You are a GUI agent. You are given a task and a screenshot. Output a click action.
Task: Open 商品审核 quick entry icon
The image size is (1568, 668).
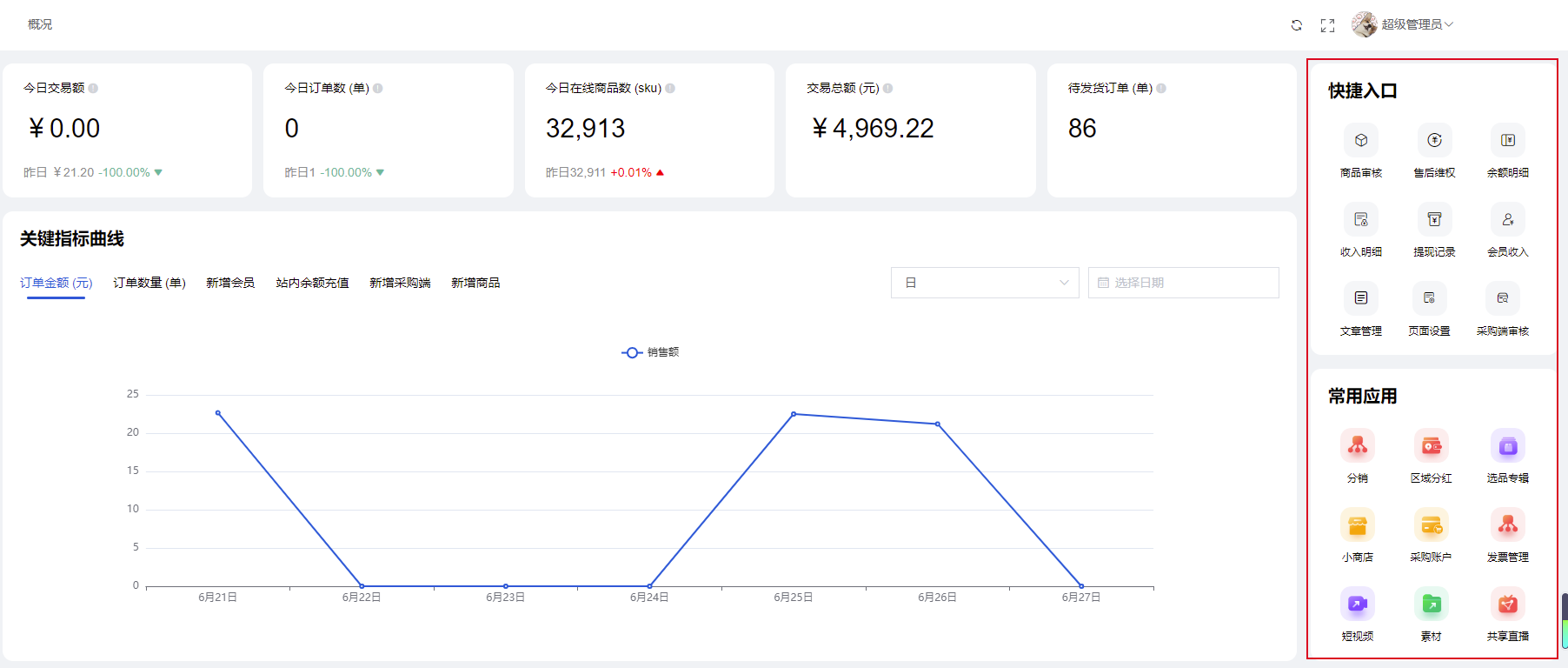1360,141
